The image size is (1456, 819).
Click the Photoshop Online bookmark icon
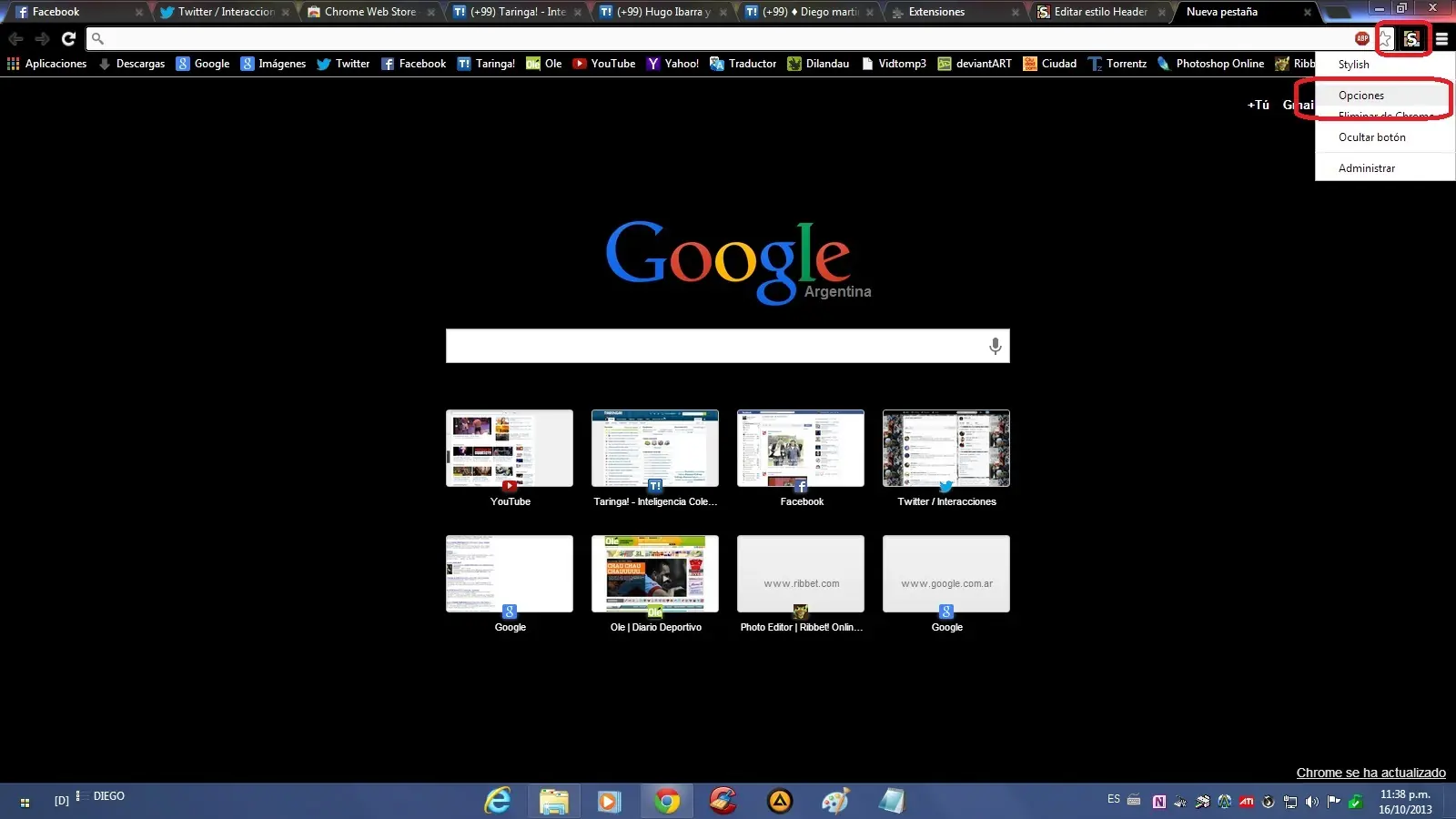(x=1164, y=64)
